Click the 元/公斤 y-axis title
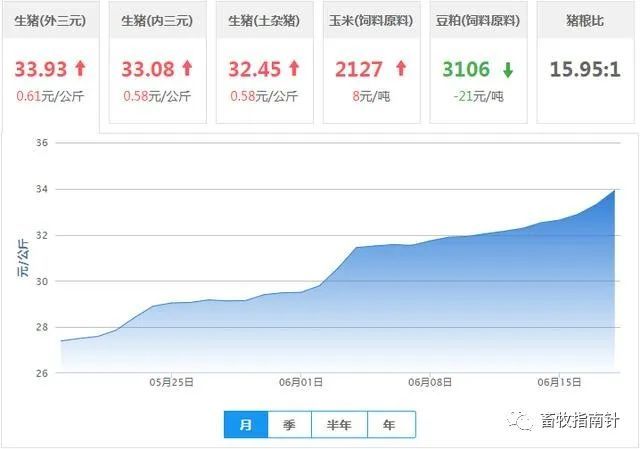The height and width of the screenshot is (449, 640). pos(23,258)
